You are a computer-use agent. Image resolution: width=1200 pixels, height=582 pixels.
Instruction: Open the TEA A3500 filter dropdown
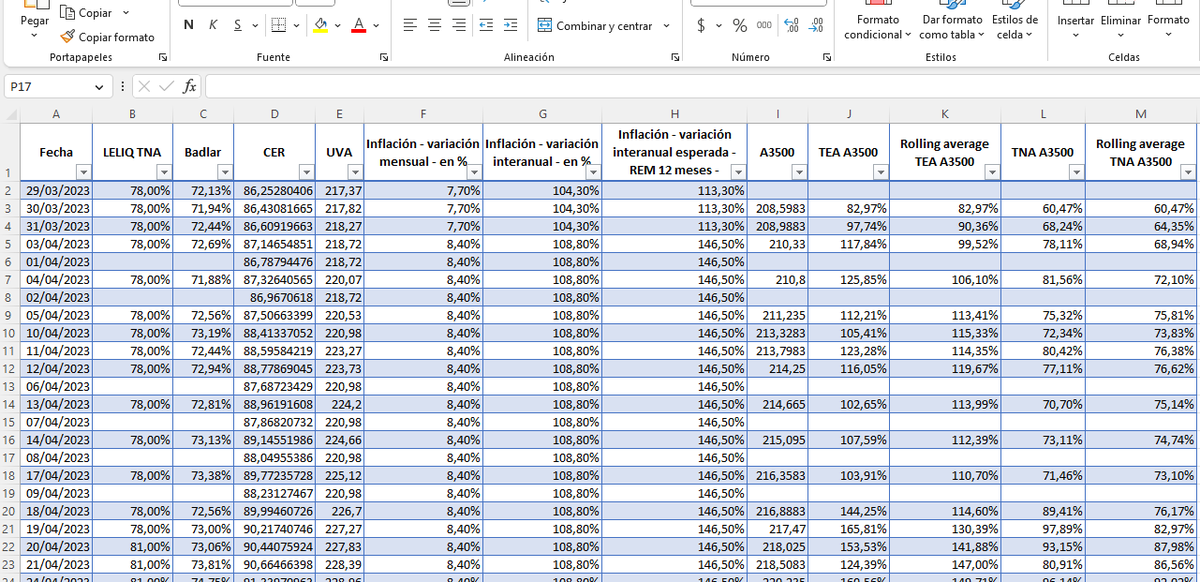pyautogui.click(x=879, y=172)
